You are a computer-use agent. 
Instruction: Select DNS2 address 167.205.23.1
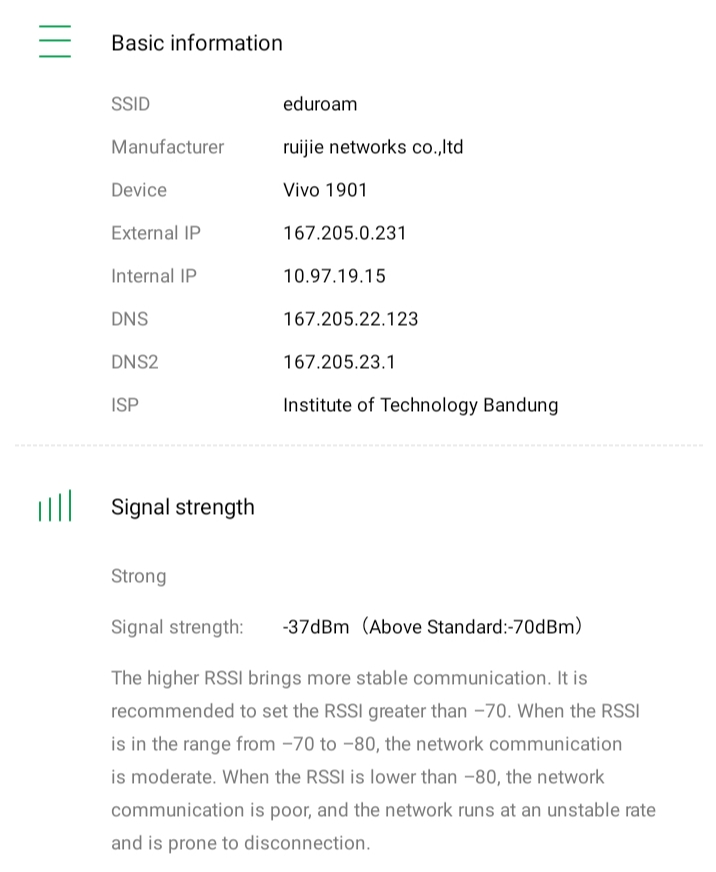(x=339, y=362)
